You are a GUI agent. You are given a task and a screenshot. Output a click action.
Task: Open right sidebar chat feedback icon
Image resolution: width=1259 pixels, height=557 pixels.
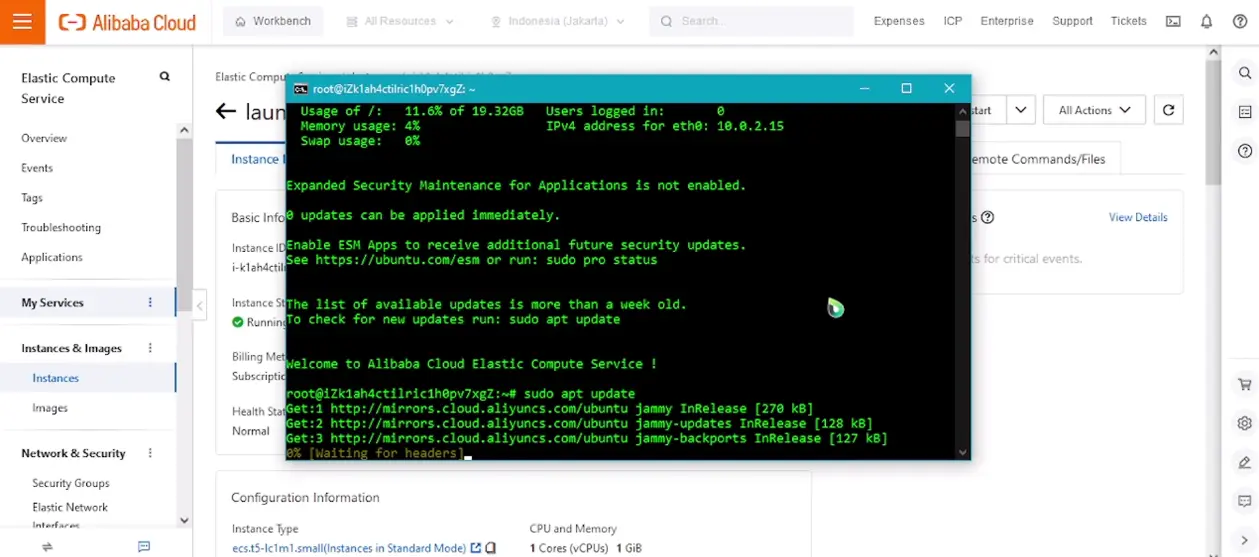click(x=1245, y=501)
